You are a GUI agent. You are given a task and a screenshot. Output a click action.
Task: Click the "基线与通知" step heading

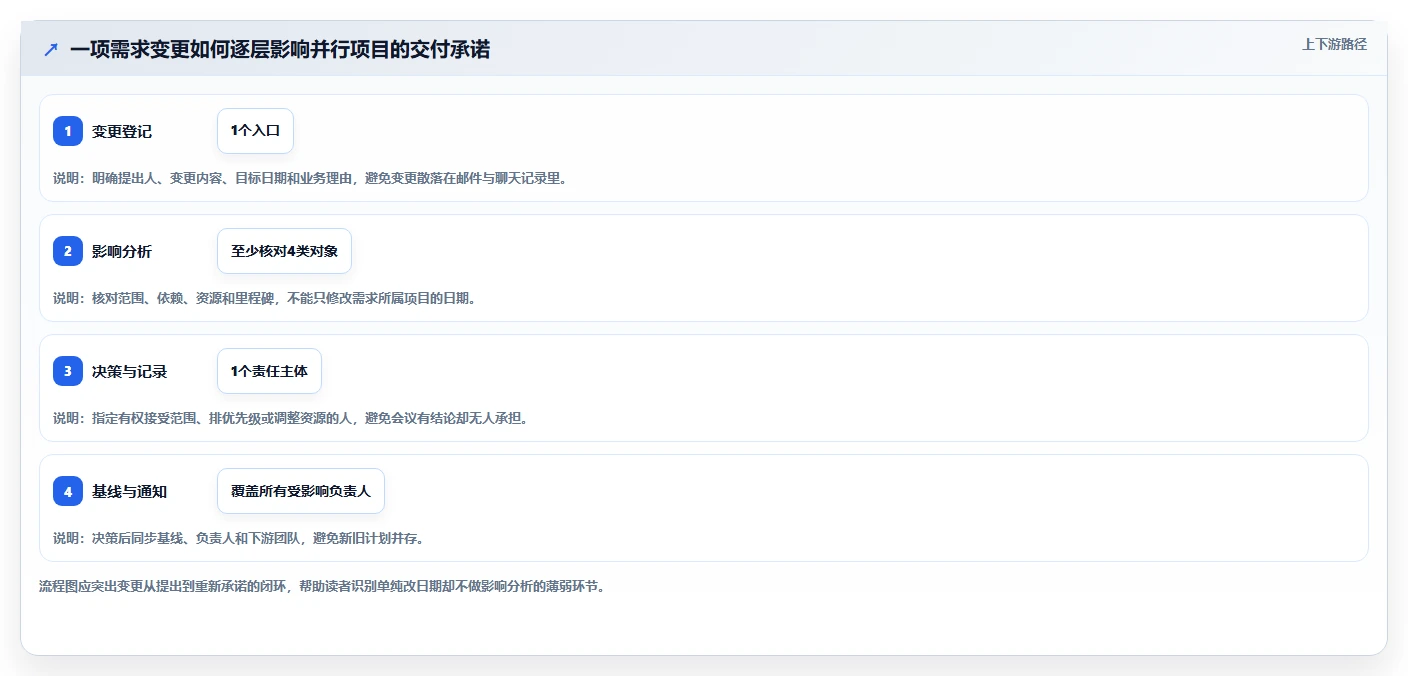[x=130, y=491]
